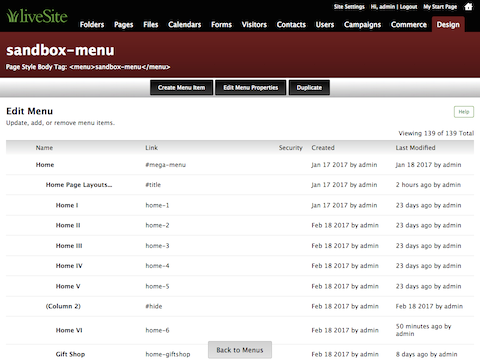The image size is (480, 360).
Task: Switch to the Campaigns tab
Action: (362, 25)
